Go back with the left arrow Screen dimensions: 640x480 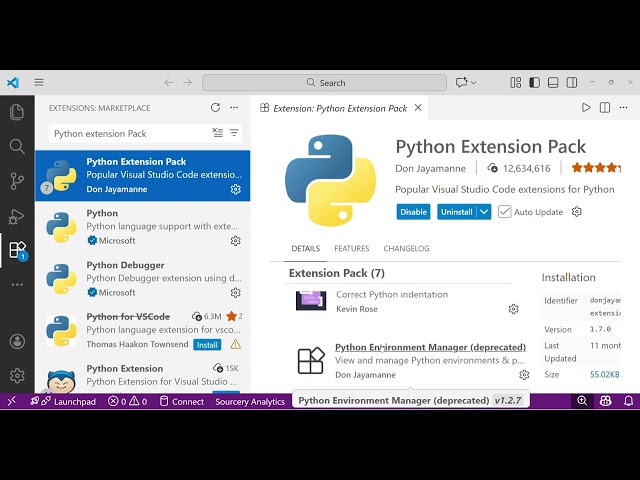pyautogui.click(x=169, y=82)
